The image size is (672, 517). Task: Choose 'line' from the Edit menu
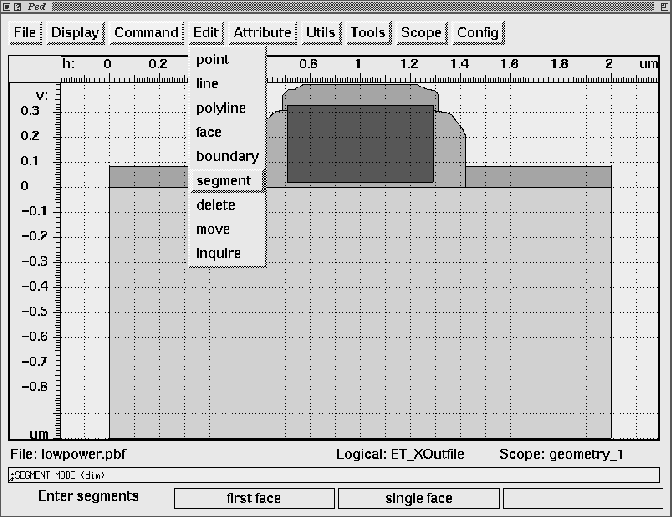click(x=227, y=84)
